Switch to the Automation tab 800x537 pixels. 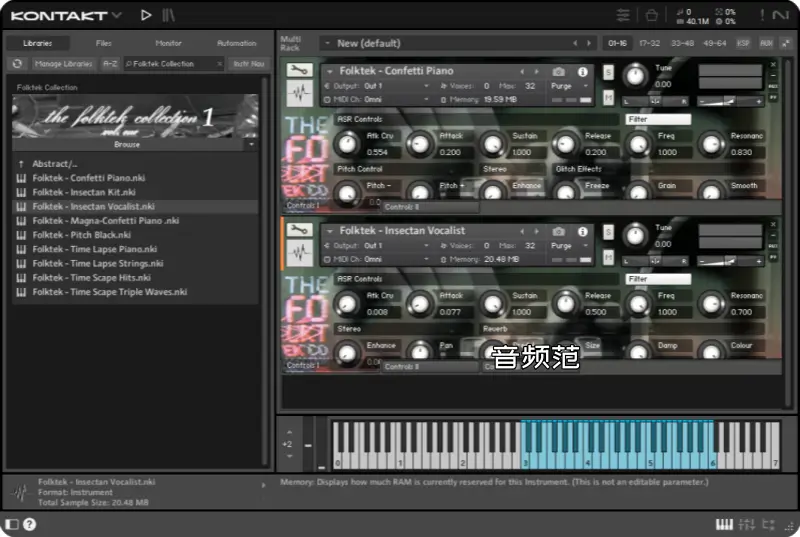coord(236,43)
